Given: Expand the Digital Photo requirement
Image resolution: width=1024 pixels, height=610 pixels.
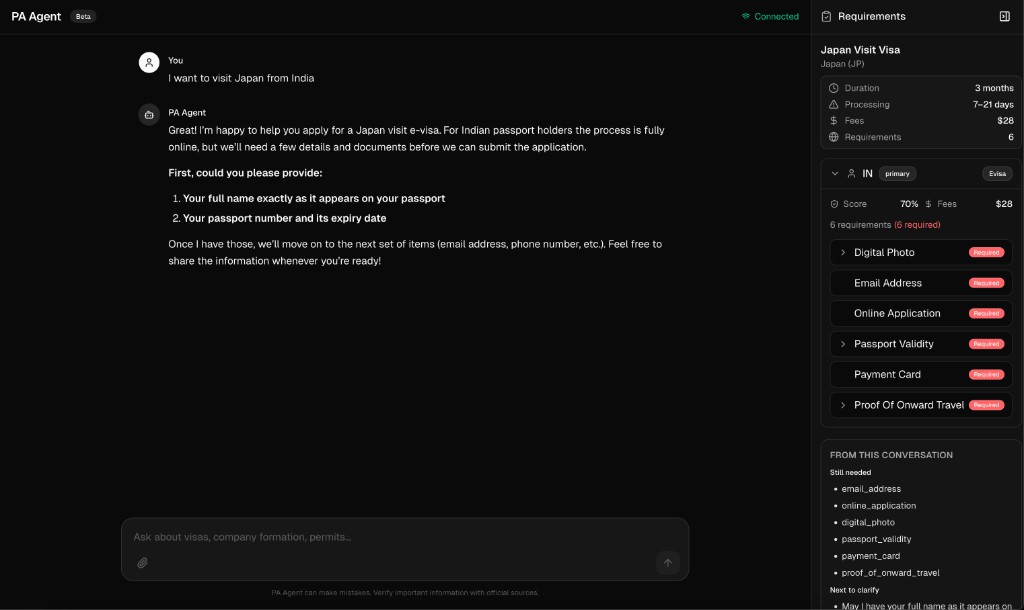Looking at the screenshot, I should 843,253.
